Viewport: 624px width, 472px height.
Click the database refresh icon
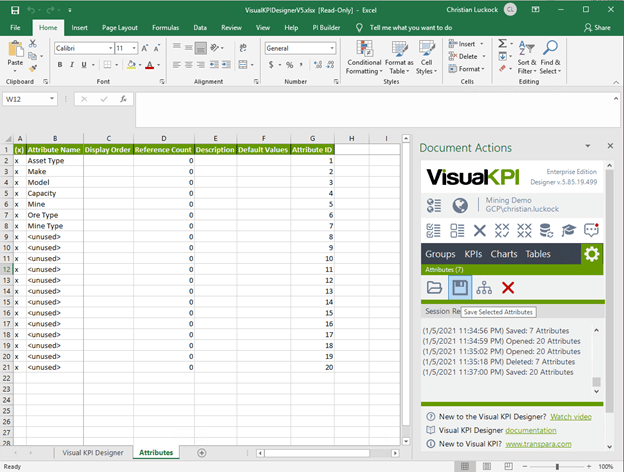[x=546, y=230]
